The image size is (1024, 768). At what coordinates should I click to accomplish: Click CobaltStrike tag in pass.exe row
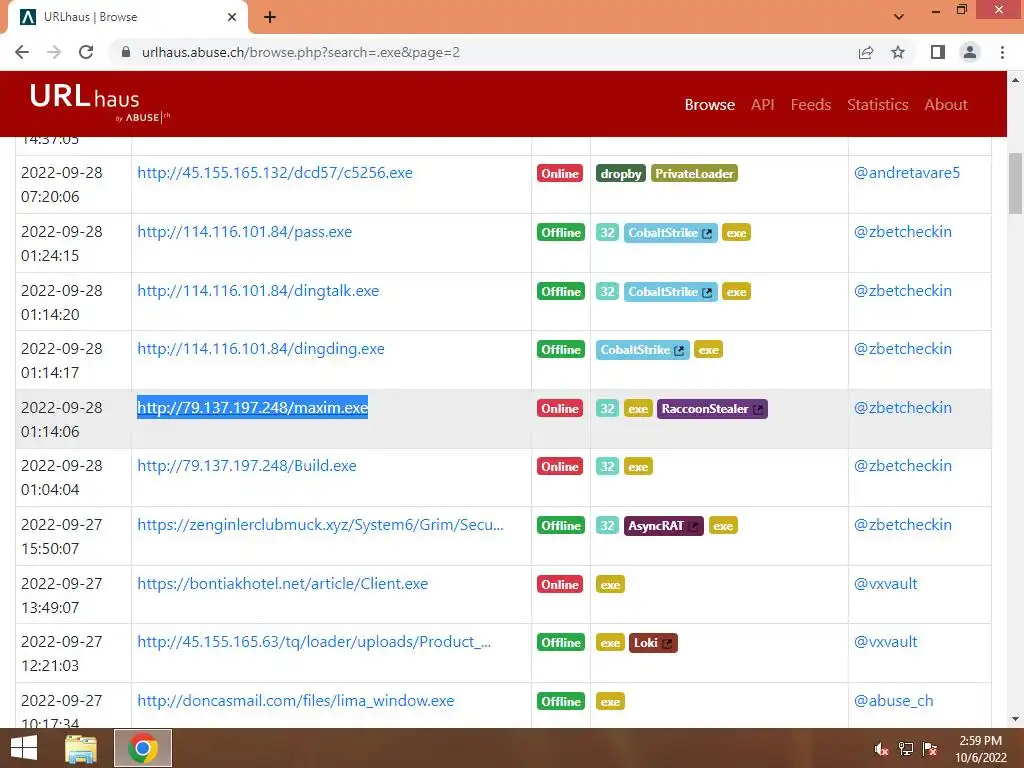coord(670,232)
